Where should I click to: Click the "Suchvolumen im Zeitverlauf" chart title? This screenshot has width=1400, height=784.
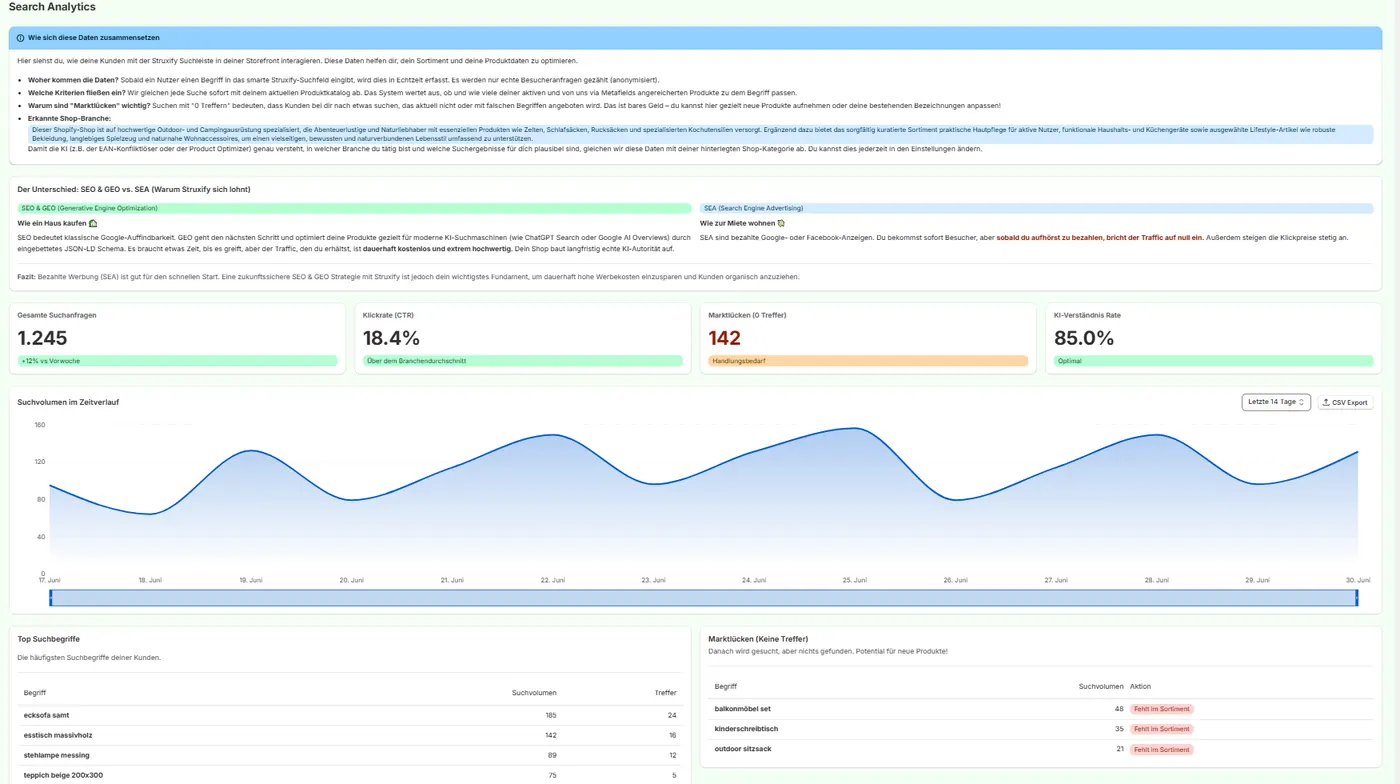tap(68, 402)
